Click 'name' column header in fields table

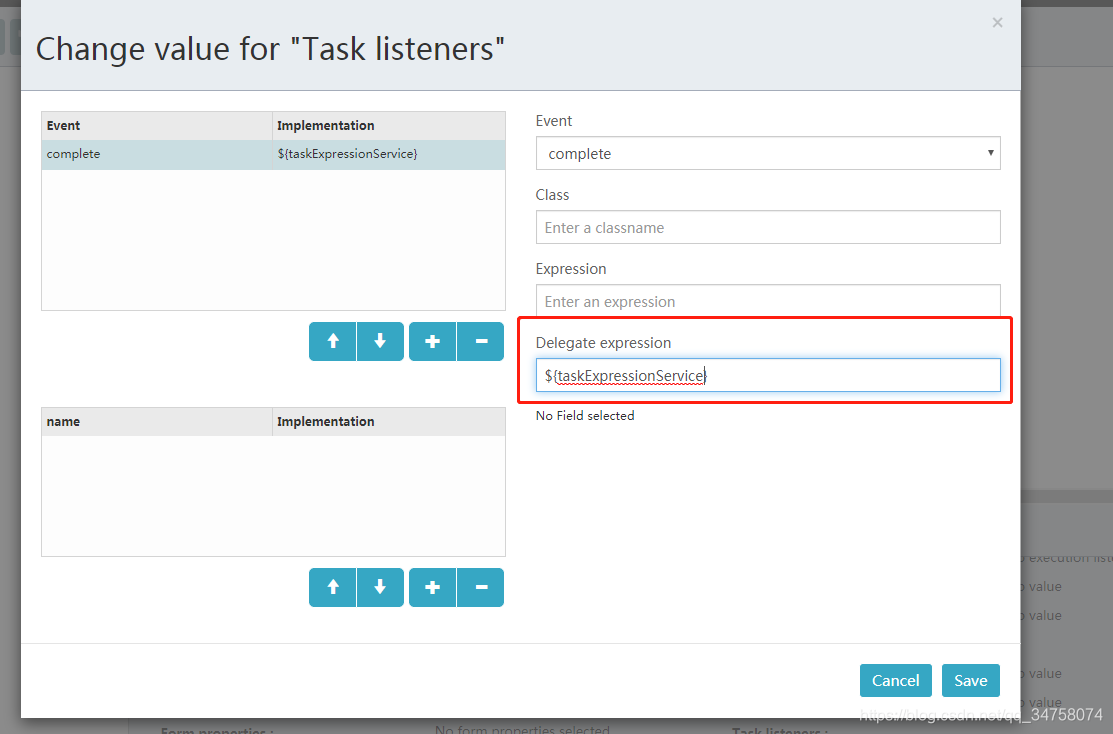[157, 422]
